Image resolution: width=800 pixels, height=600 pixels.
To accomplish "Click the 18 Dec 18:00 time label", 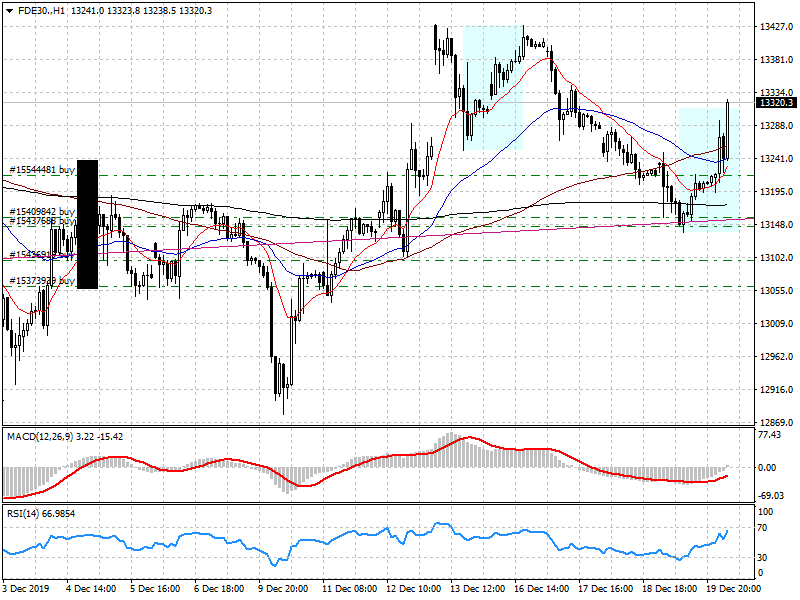I will [669, 589].
